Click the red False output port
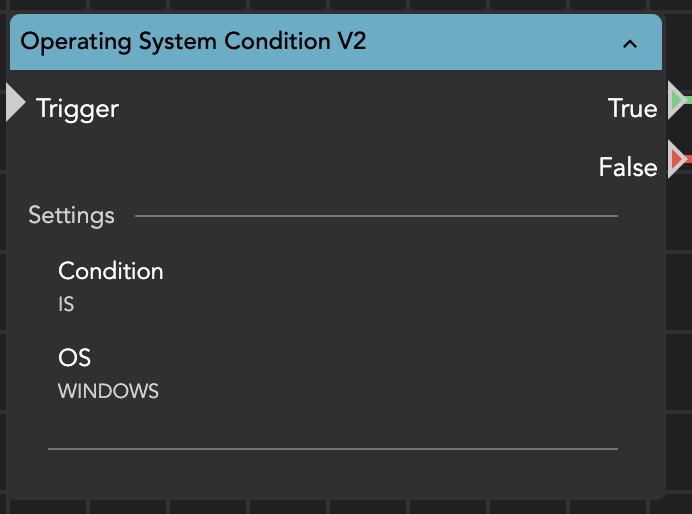692x514 pixels. point(676,159)
